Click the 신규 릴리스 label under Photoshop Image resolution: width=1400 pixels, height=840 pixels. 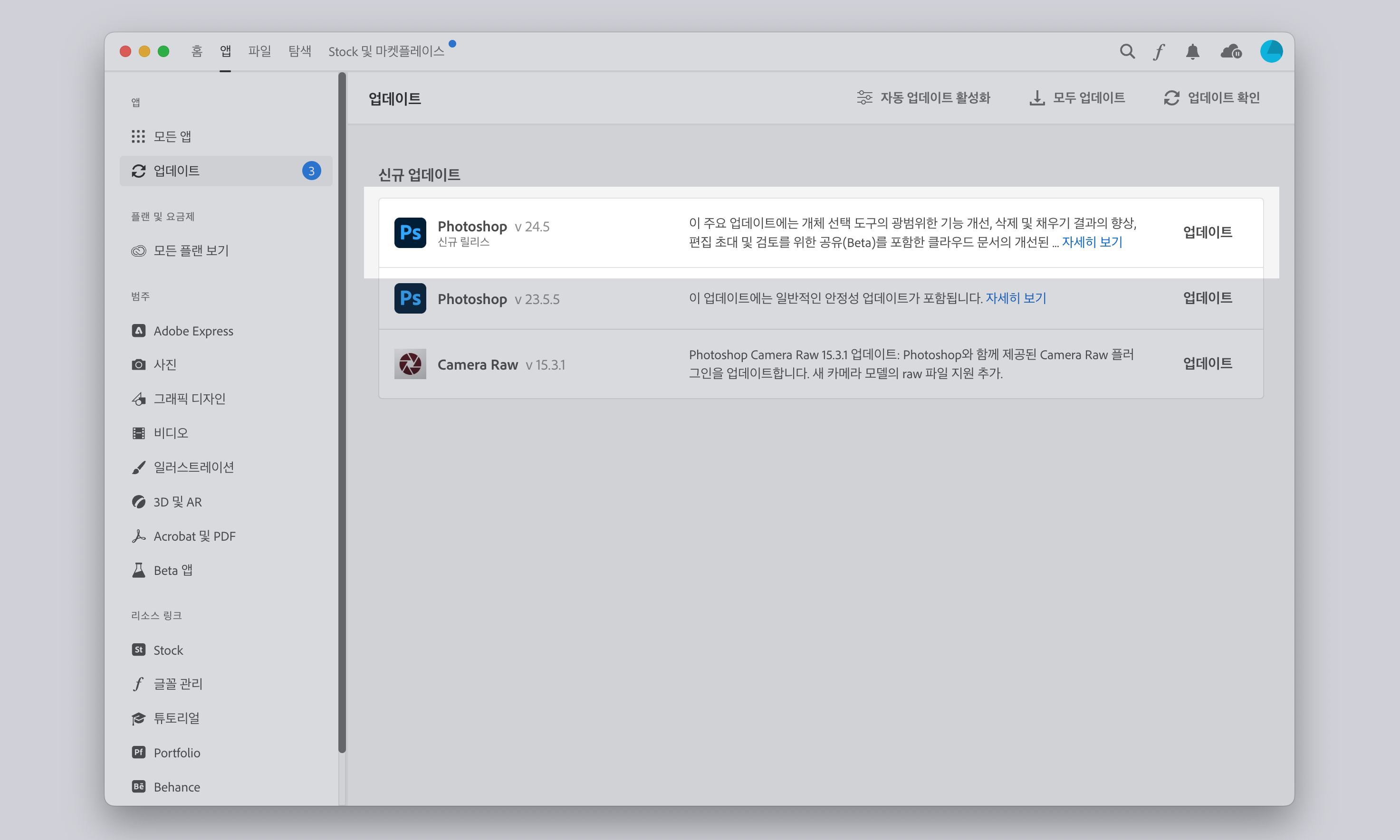coord(464,242)
